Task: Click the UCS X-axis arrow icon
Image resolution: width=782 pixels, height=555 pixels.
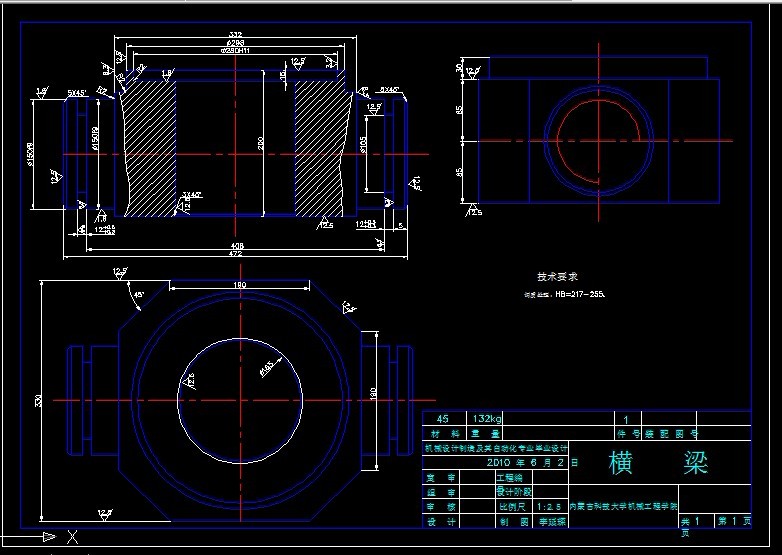Action: (49, 537)
